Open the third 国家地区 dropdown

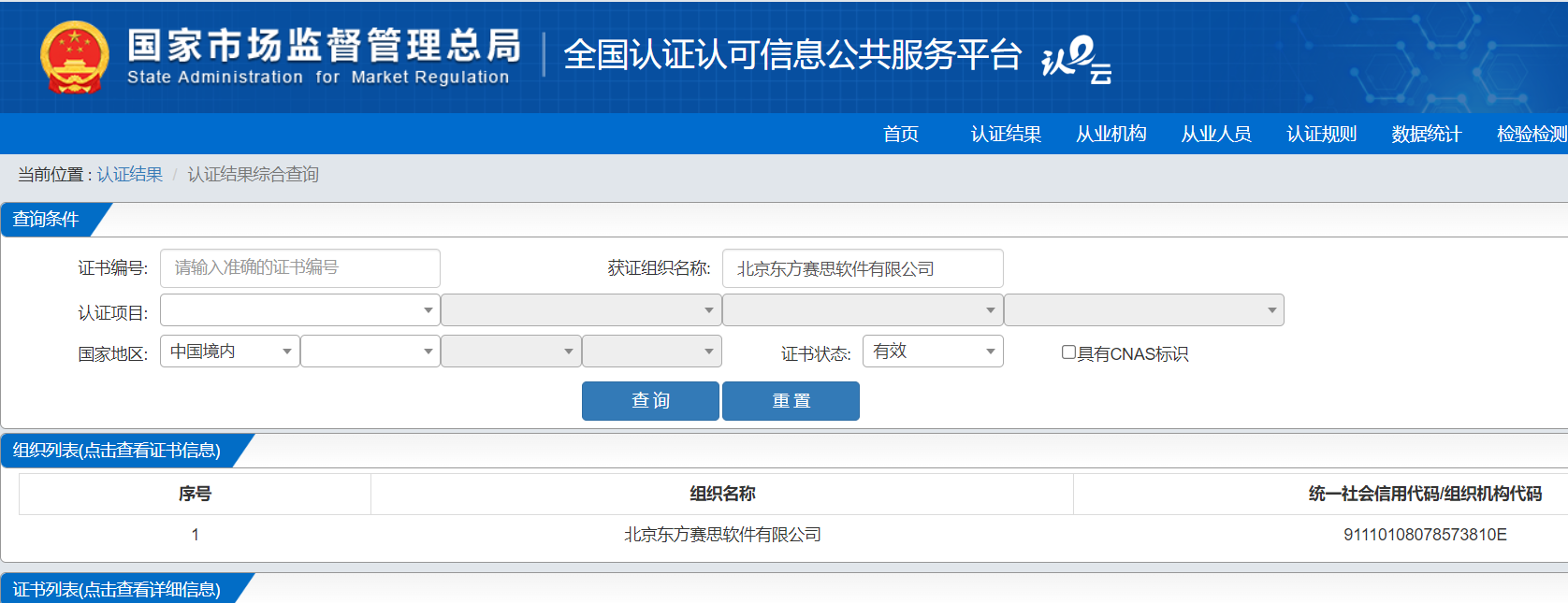coord(511,352)
